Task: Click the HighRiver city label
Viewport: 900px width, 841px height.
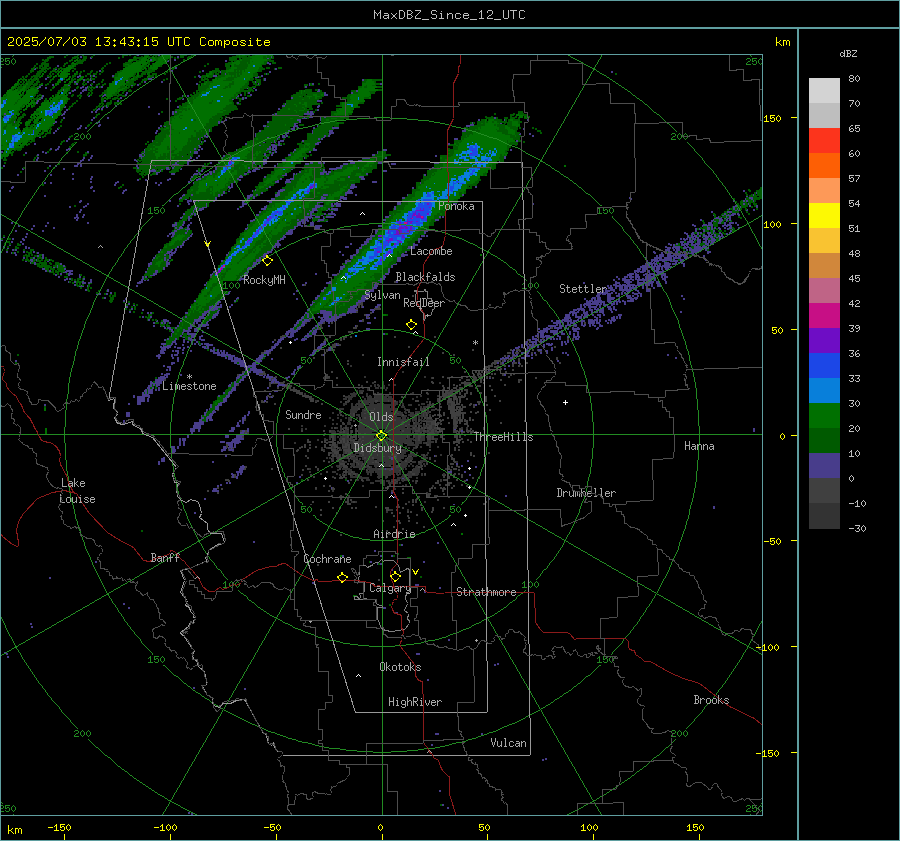Action: (x=415, y=702)
